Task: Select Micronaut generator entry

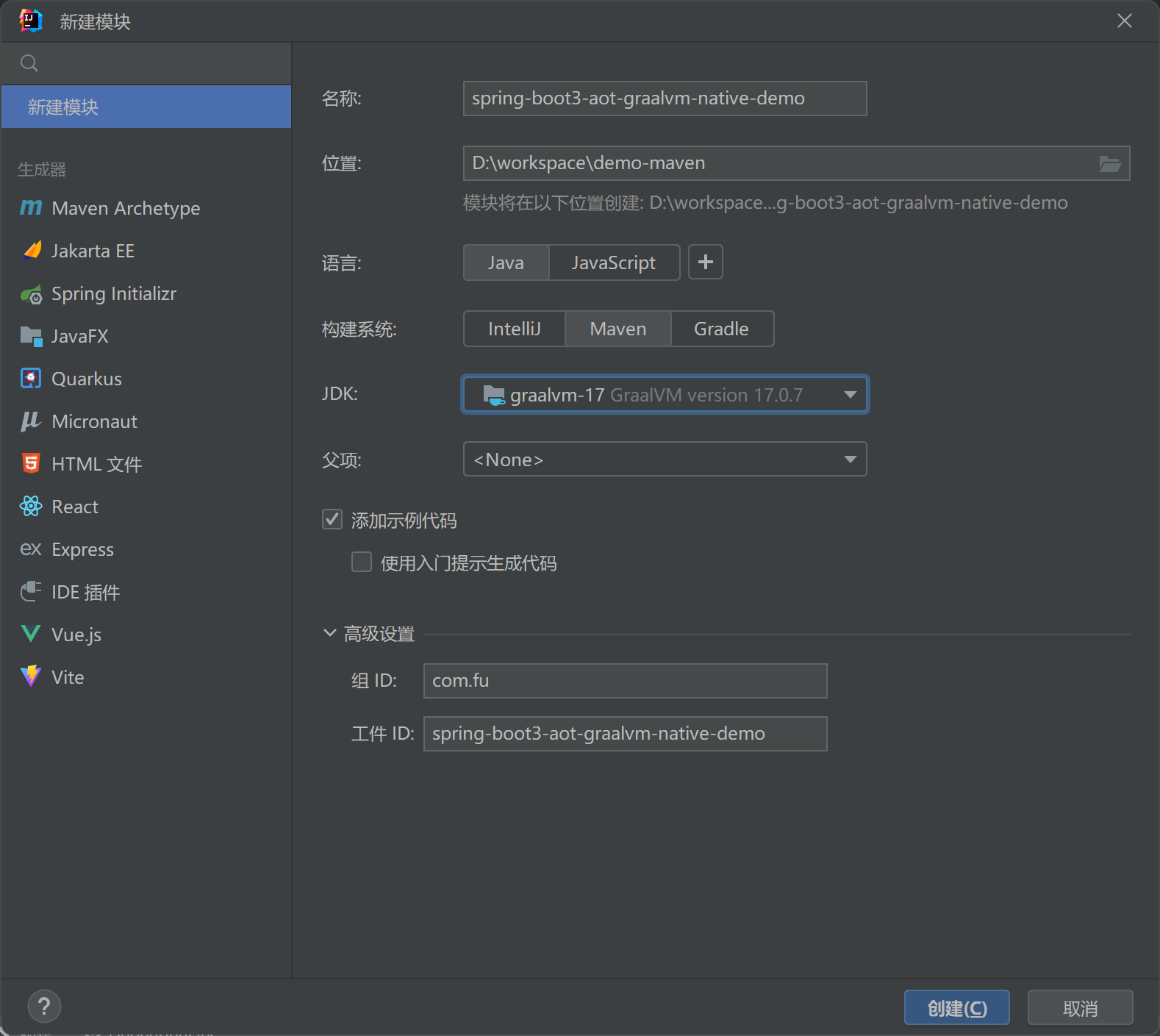Action: pos(146,421)
